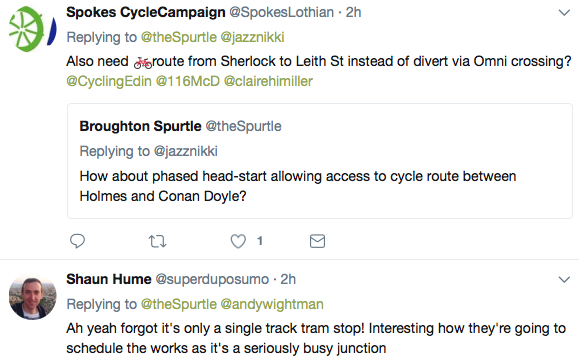
Task: Like the Spokes CycleCampaign tweet
Action: 238,241
